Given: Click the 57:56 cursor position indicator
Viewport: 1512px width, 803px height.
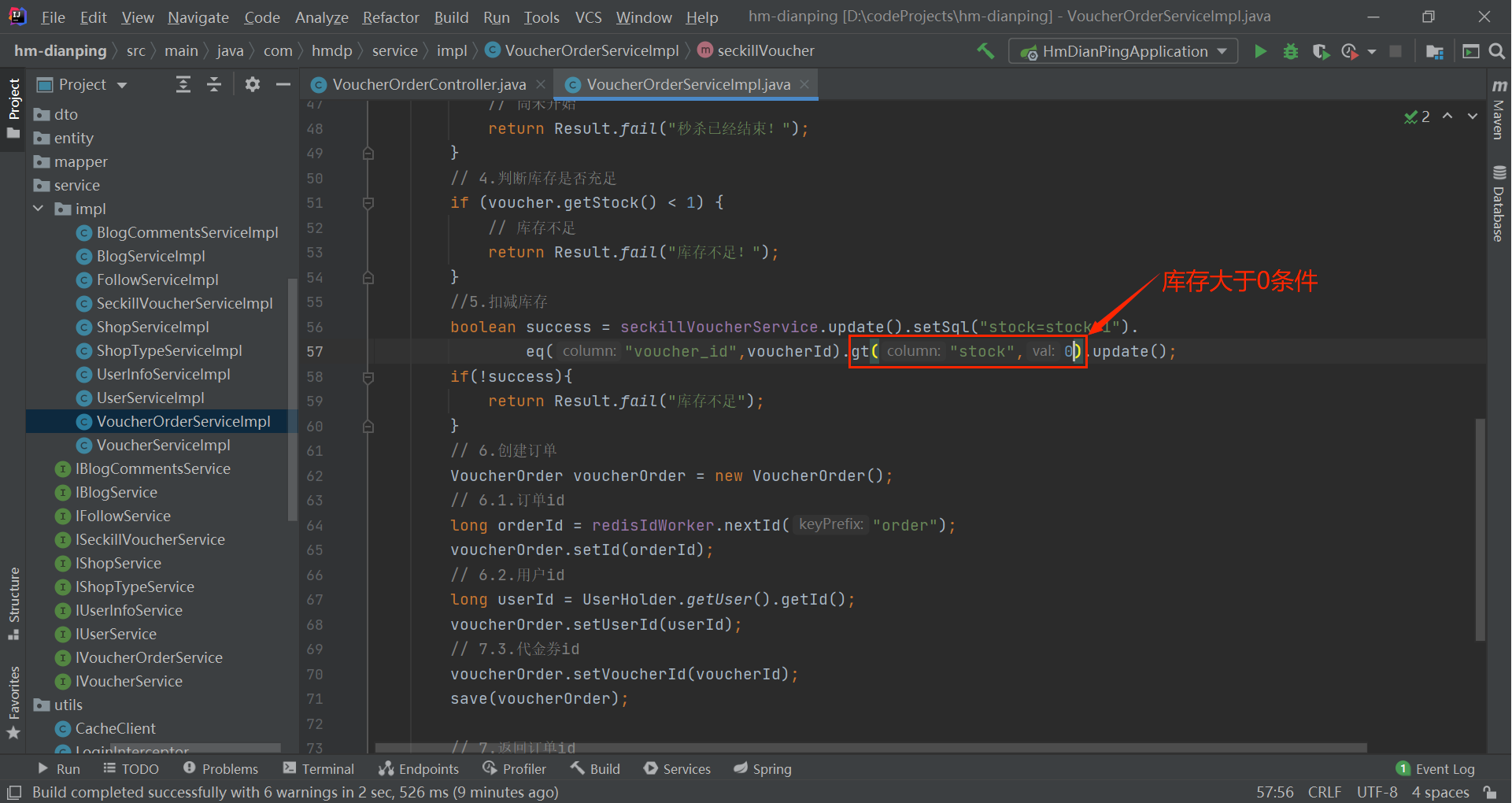Looking at the screenshot, I should point(1275,792).
